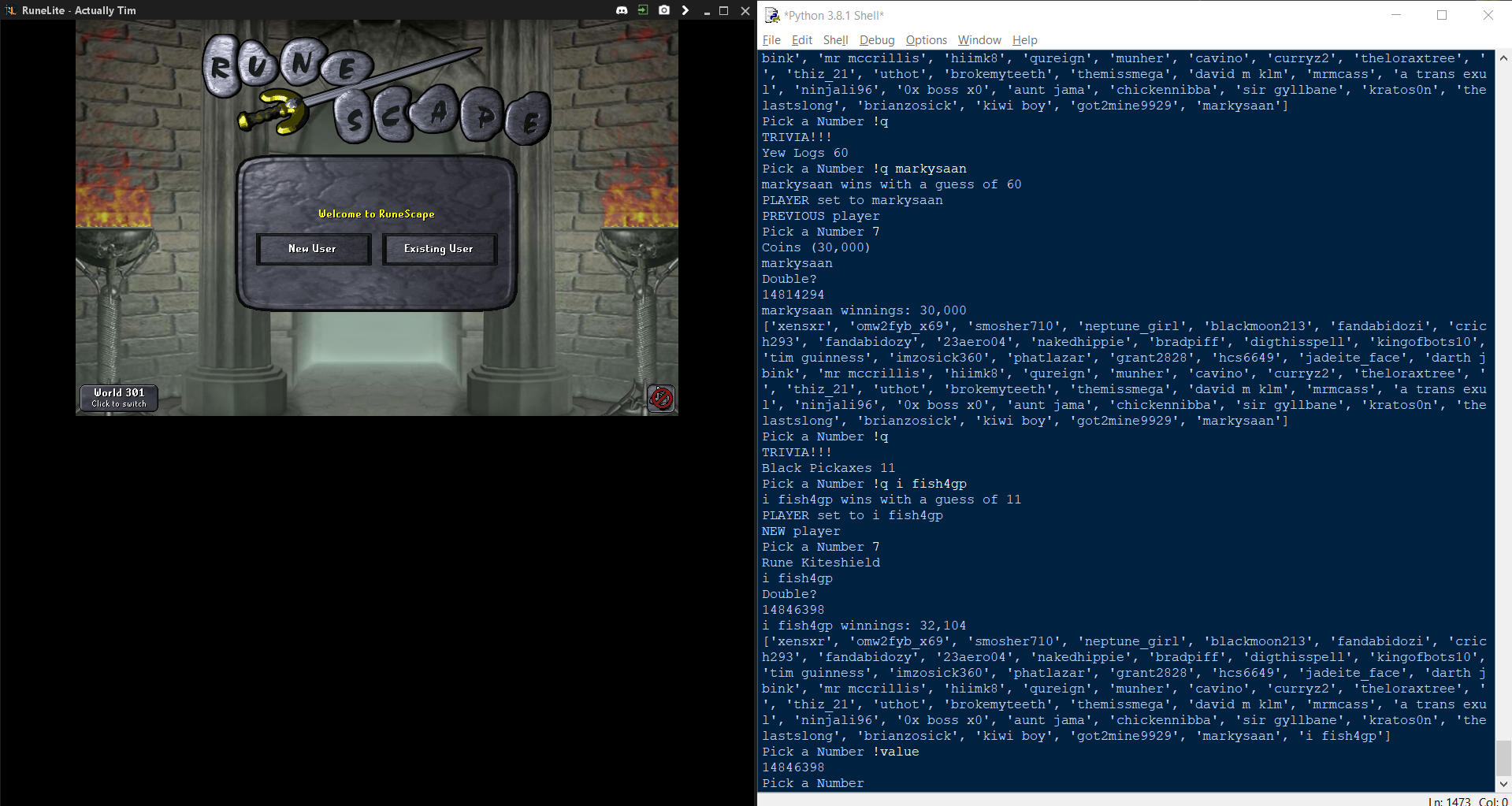Image resolution: width=1512 pixels, height=806 pixels.
Task: Open the Debug menu in Python Shell
Action: (877, 40)
